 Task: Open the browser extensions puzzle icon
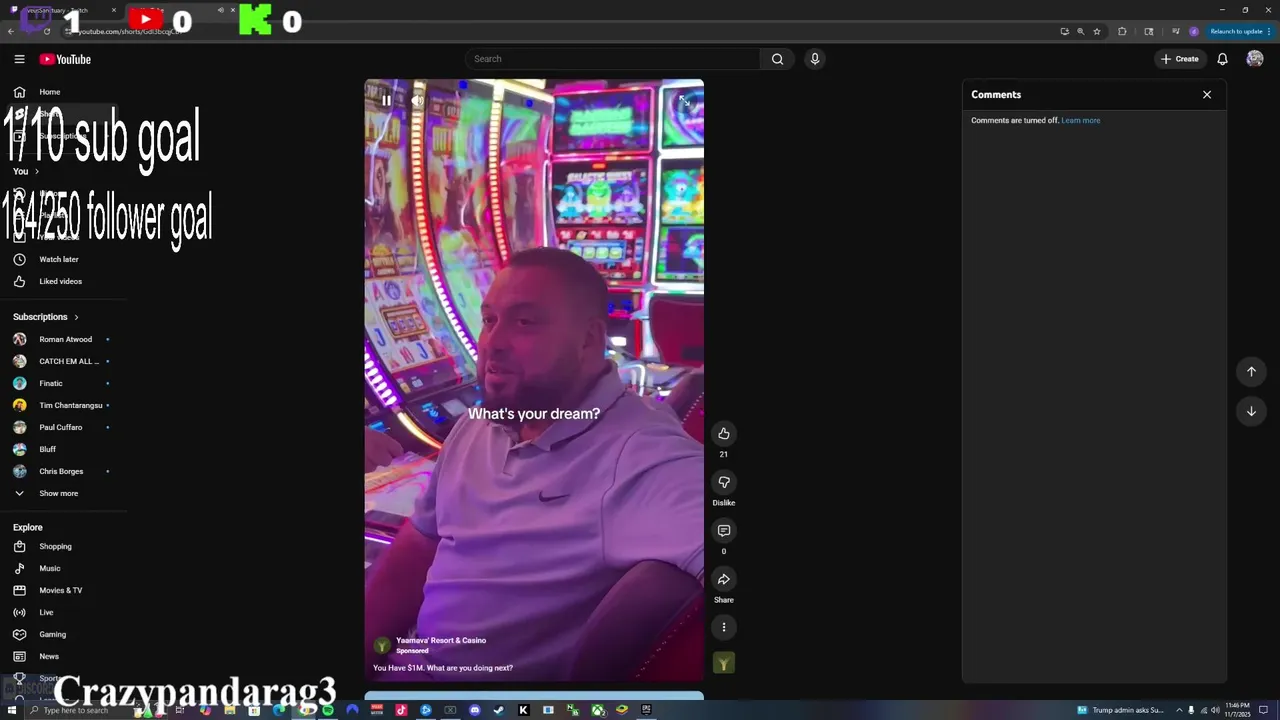(x=1122, y=31)
